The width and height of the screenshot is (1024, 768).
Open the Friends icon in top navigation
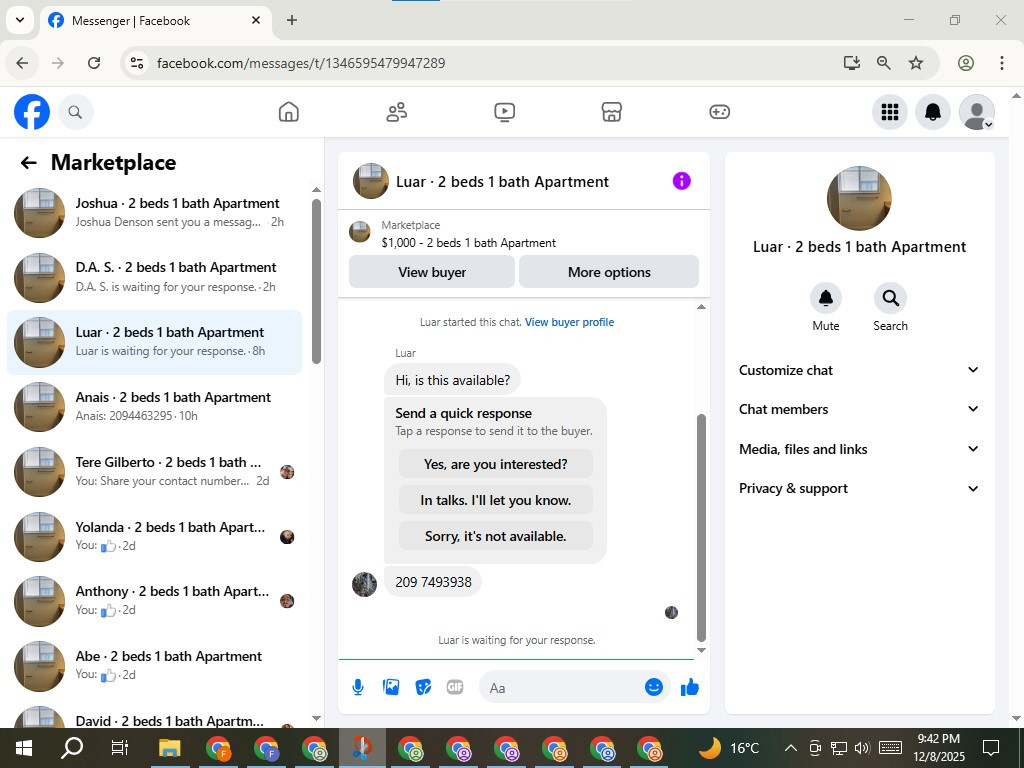[x=396, y=112]
